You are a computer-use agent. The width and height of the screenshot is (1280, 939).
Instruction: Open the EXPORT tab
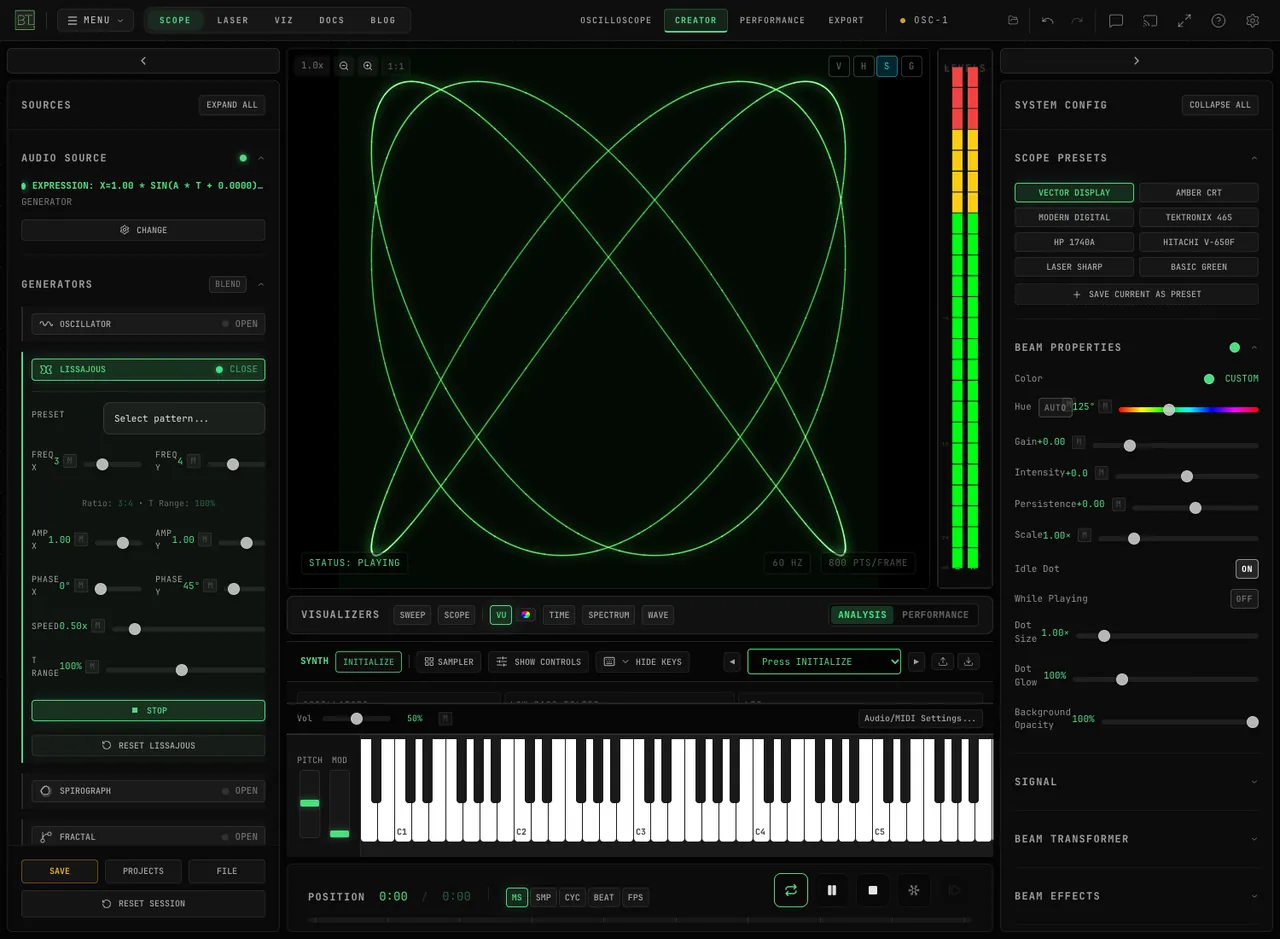click(x=846, y=20)
